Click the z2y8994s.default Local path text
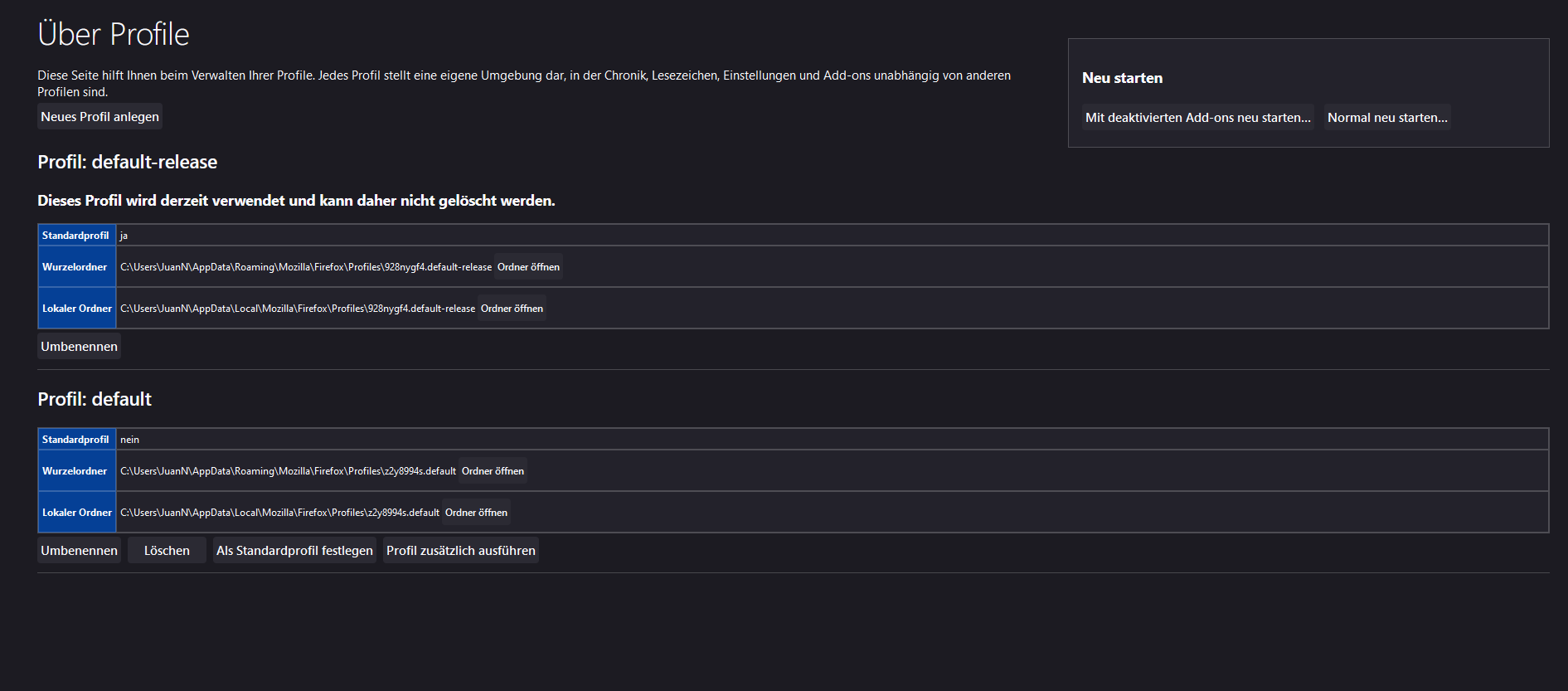 pos(279,513)
